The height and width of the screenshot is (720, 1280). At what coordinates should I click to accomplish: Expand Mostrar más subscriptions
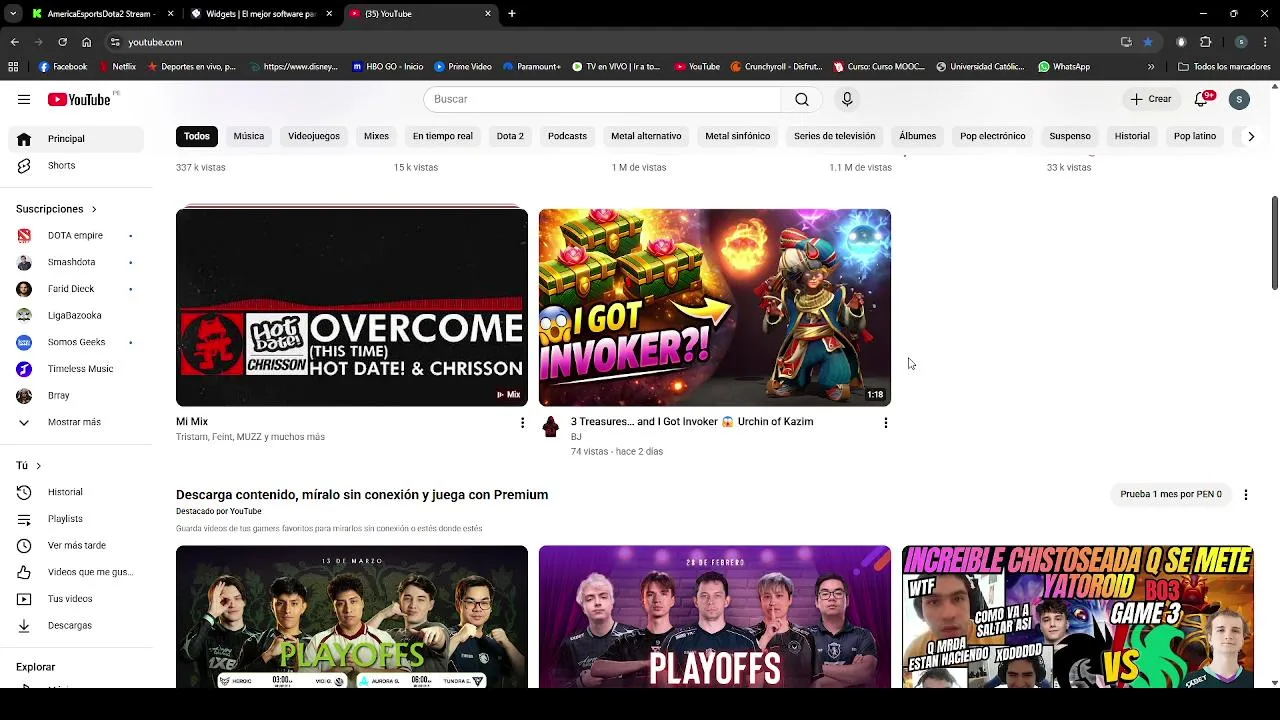(x=76, y=422)
